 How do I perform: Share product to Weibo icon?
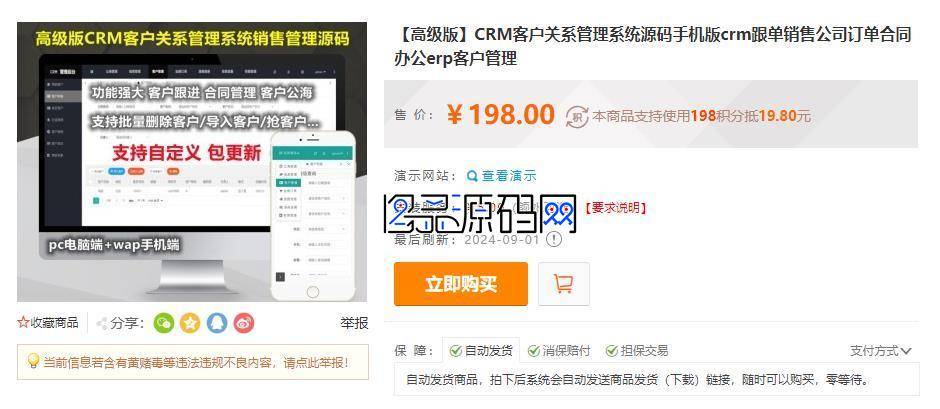244,323
